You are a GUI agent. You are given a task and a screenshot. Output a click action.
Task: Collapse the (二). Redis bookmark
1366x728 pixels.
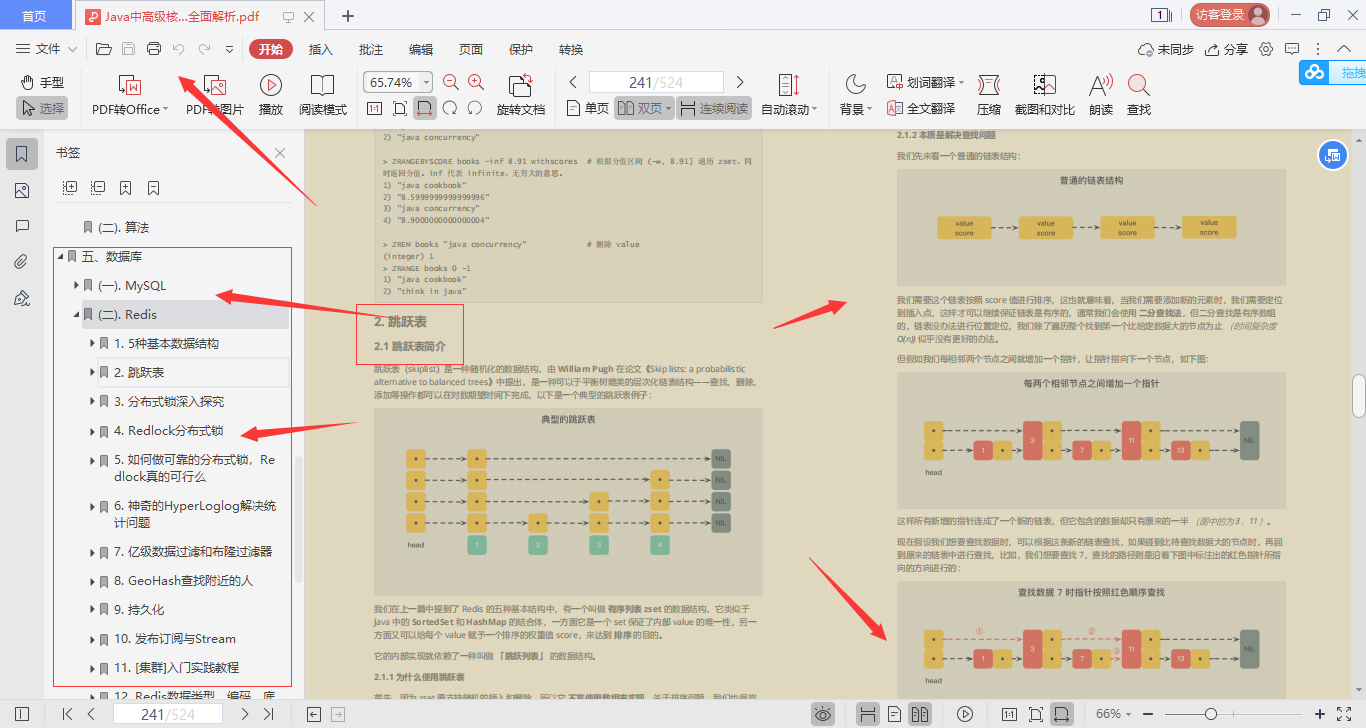point(77,315)
